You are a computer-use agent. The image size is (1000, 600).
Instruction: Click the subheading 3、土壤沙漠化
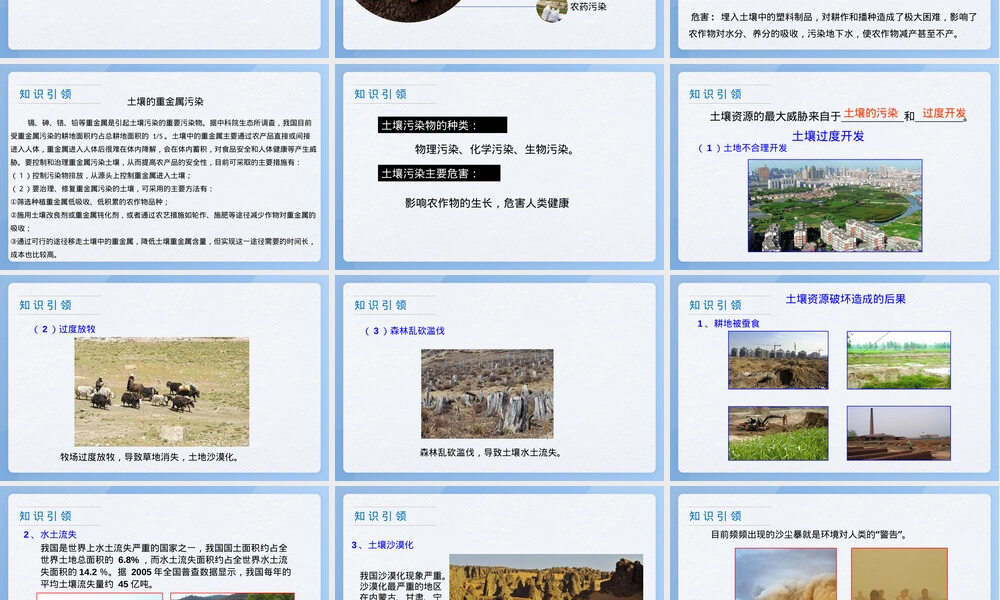pos(383,545)
